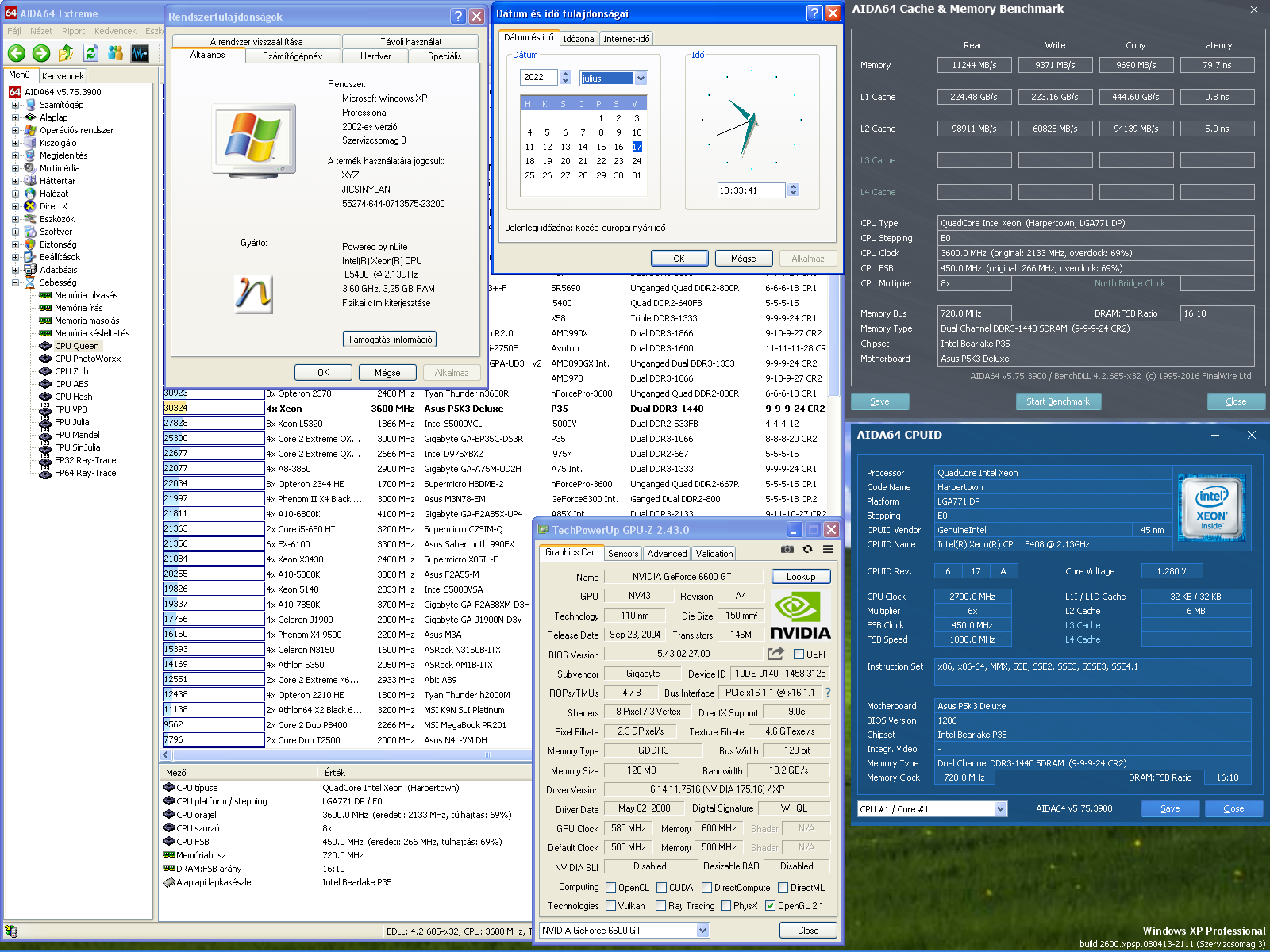Take a GPU-Z screenshot with camera icon
Screen dimensions: 1270x952
click(x=787, y=549)
